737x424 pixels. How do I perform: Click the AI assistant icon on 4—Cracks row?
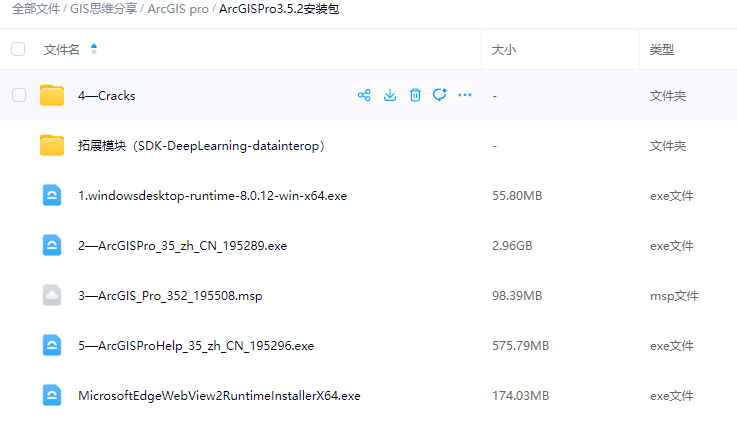(439, 95)
